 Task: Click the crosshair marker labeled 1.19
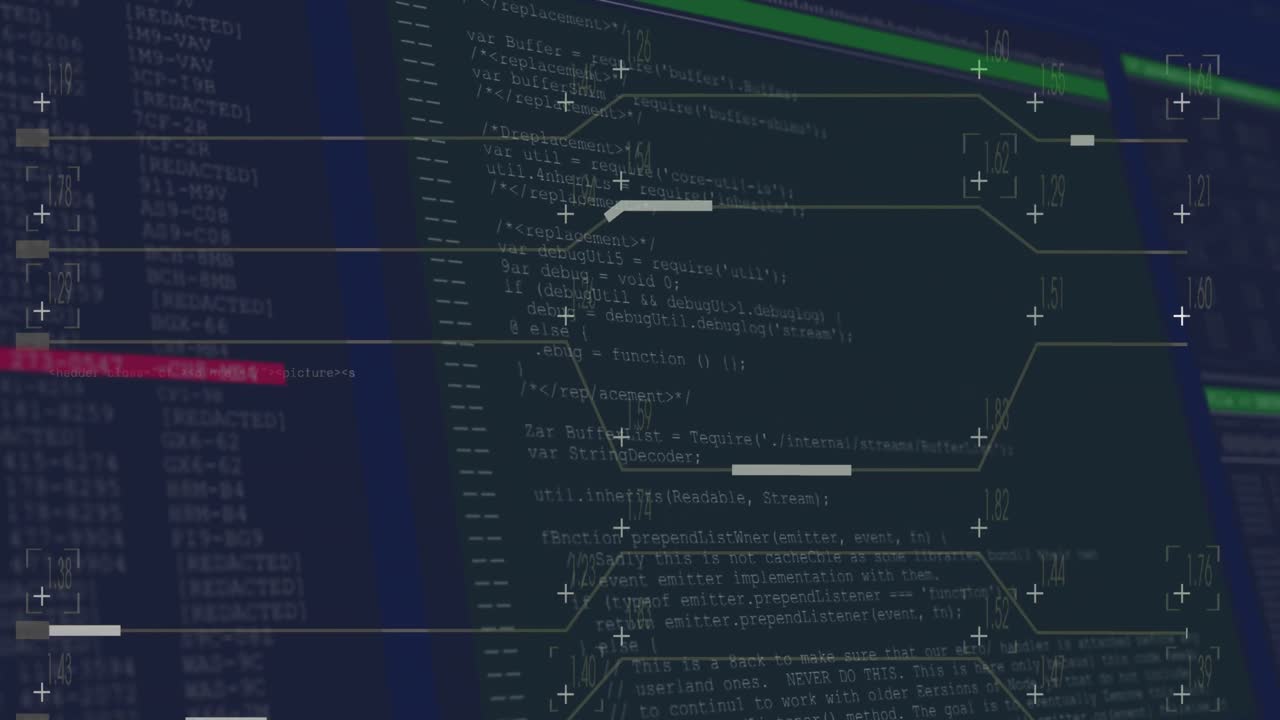41,103
